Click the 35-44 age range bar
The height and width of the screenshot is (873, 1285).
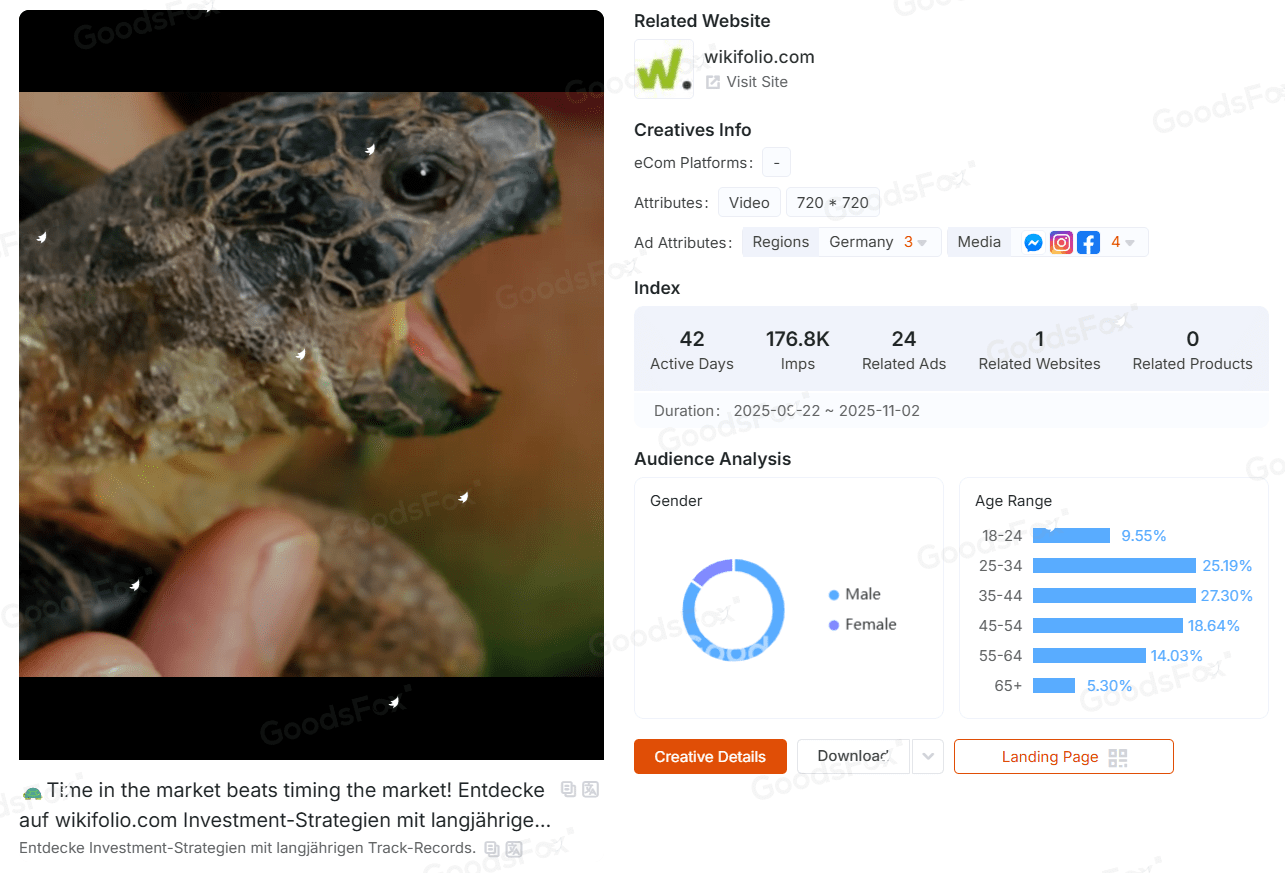(1113, 595)
